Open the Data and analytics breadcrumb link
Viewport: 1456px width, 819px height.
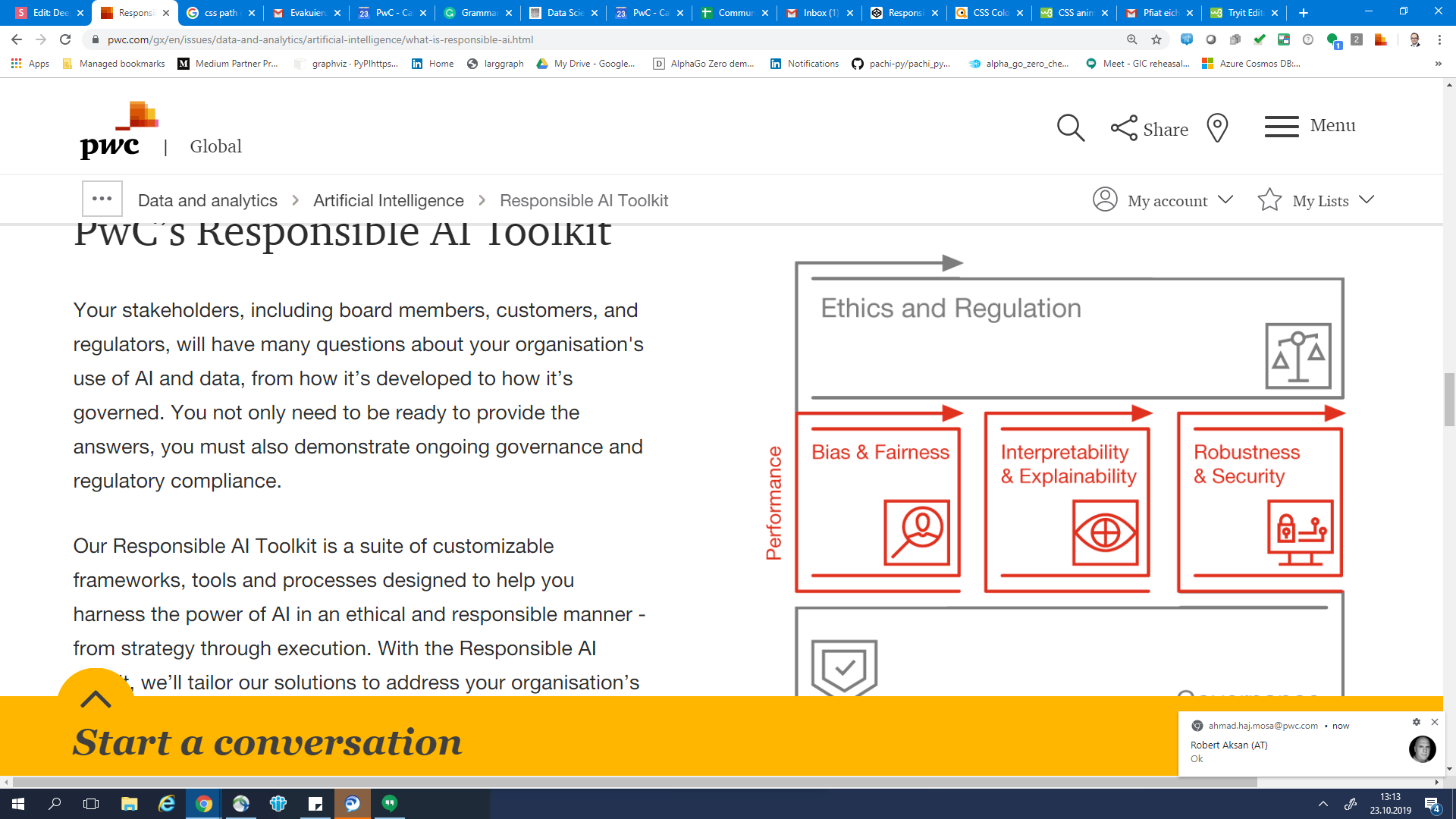(x=207, y=200)
